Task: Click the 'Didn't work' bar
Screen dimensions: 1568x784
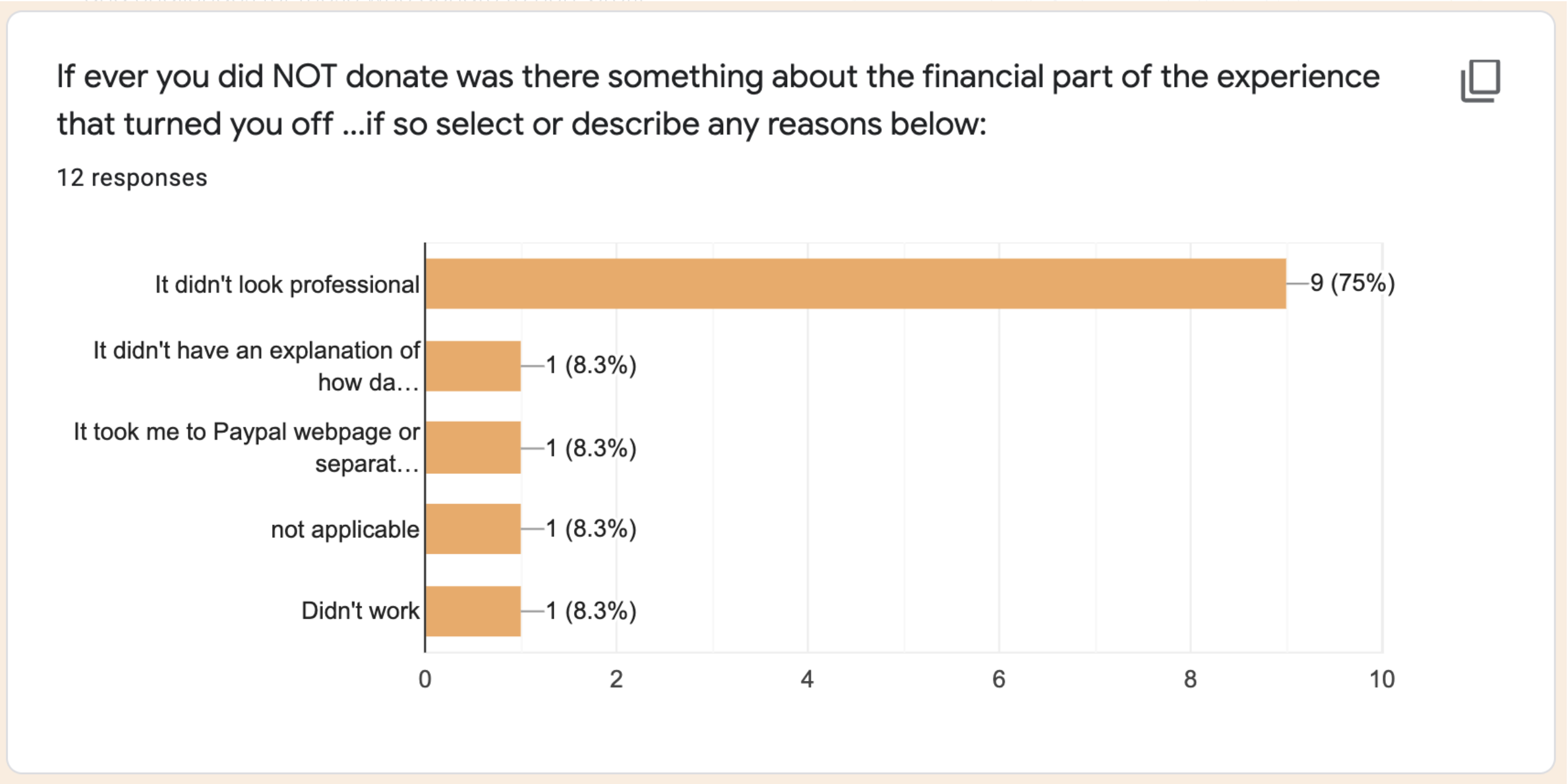Action: (x=473, y=611)
